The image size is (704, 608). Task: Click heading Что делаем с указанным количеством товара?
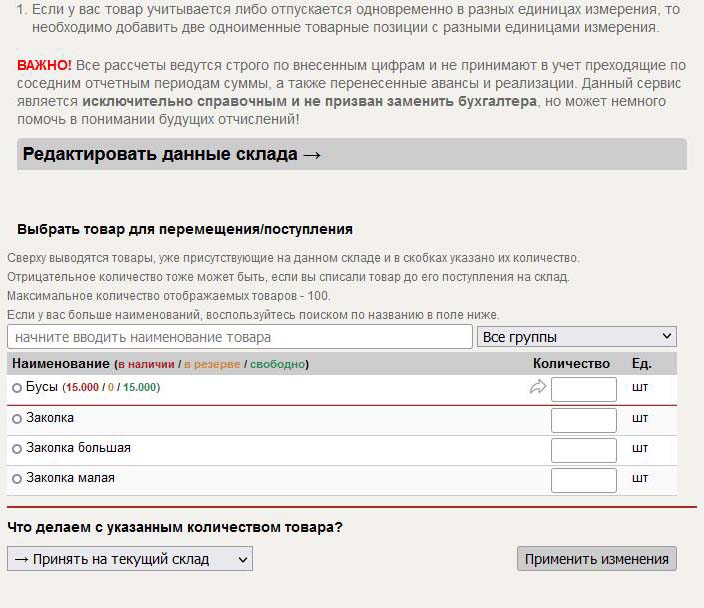175,527
